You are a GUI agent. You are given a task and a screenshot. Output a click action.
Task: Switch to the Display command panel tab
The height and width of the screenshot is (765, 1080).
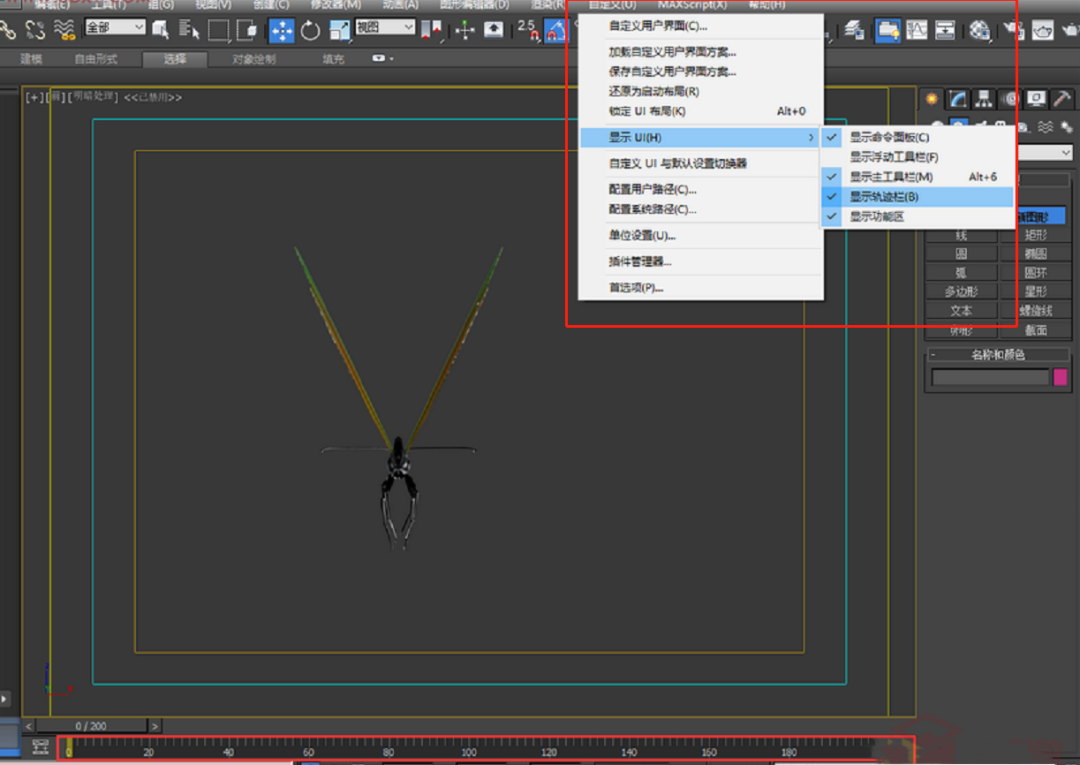point(1036,99)
